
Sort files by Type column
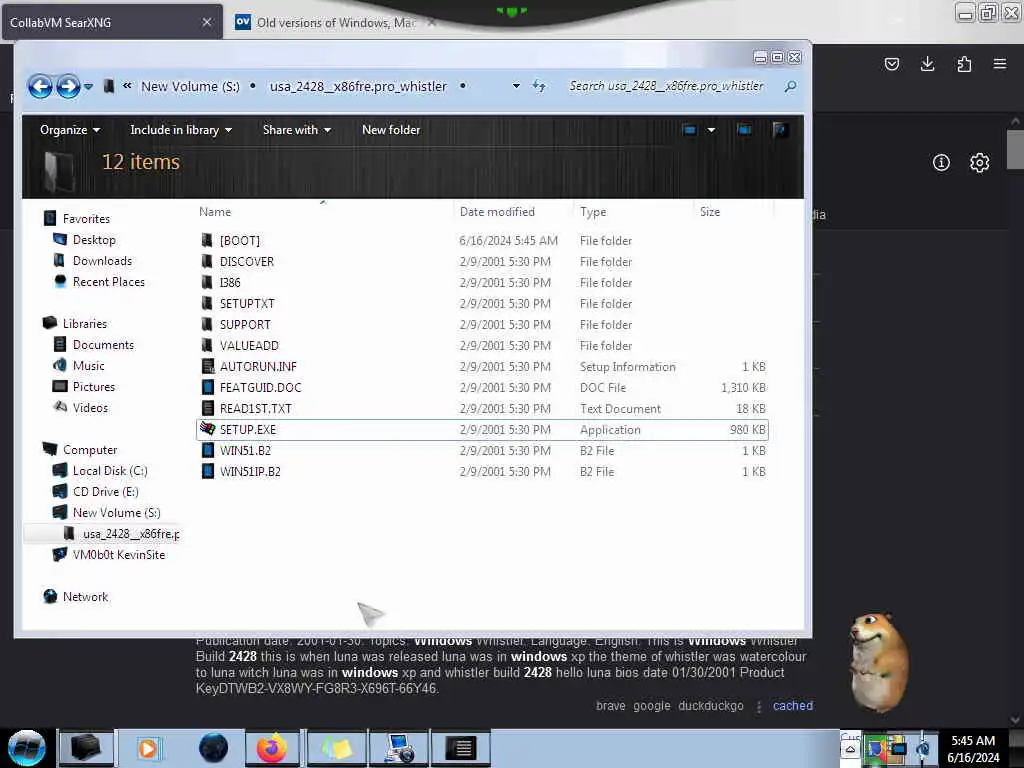pyautogui.click(x=593, y=212)
